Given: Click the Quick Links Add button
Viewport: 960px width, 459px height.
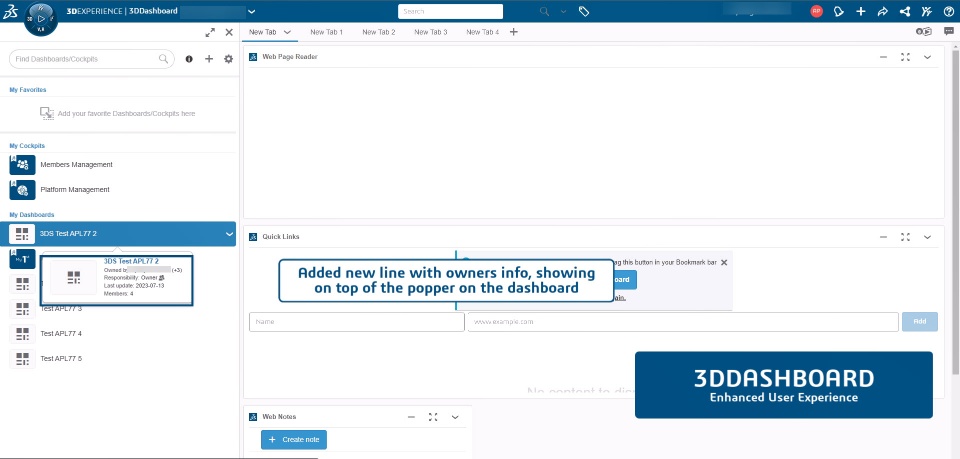Looking at the screenshot, I should coord(920,322).
